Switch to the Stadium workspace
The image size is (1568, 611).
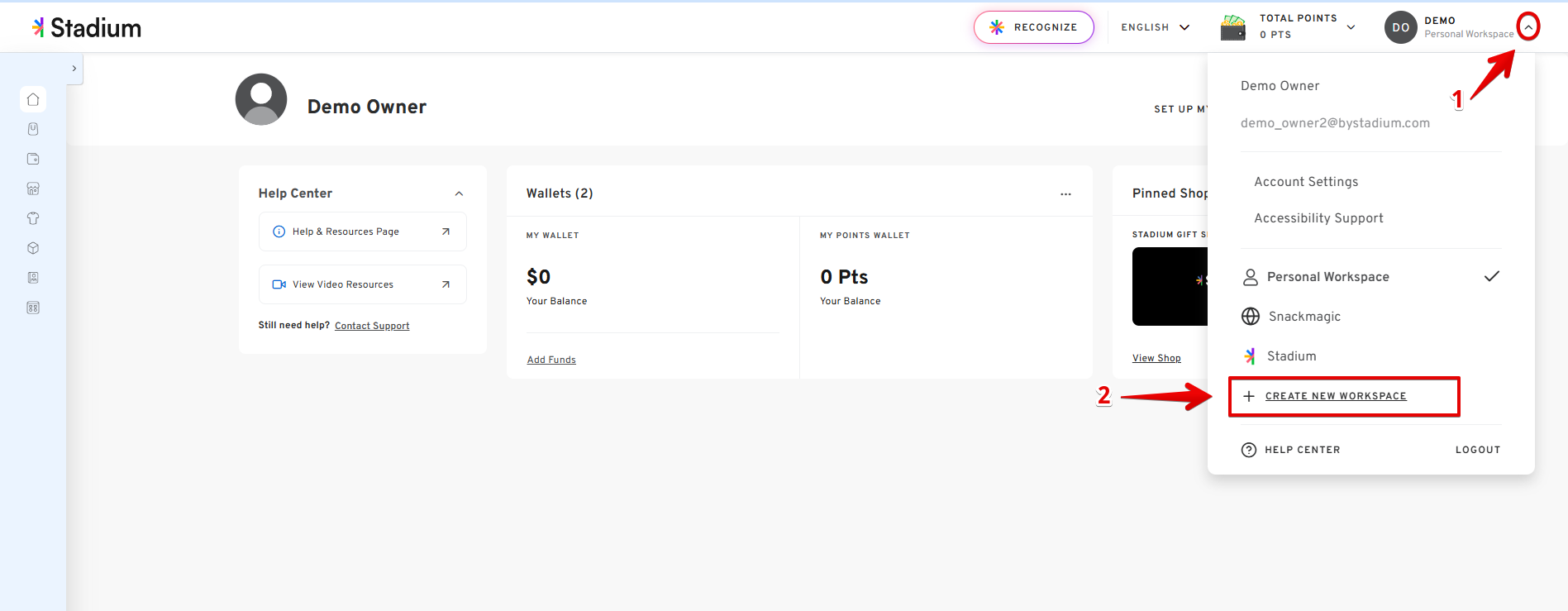pos(1291,356)
